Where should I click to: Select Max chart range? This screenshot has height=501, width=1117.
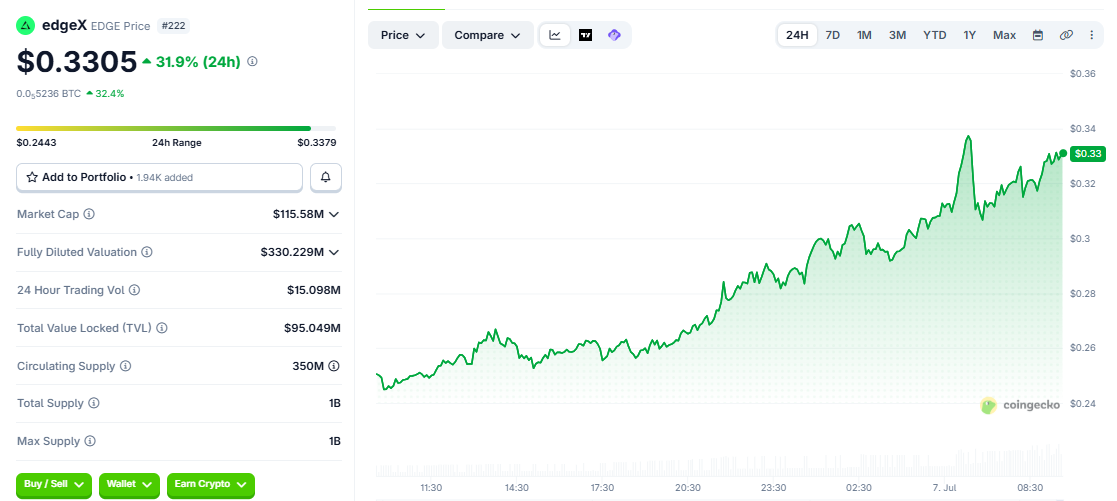(1004, 35)
